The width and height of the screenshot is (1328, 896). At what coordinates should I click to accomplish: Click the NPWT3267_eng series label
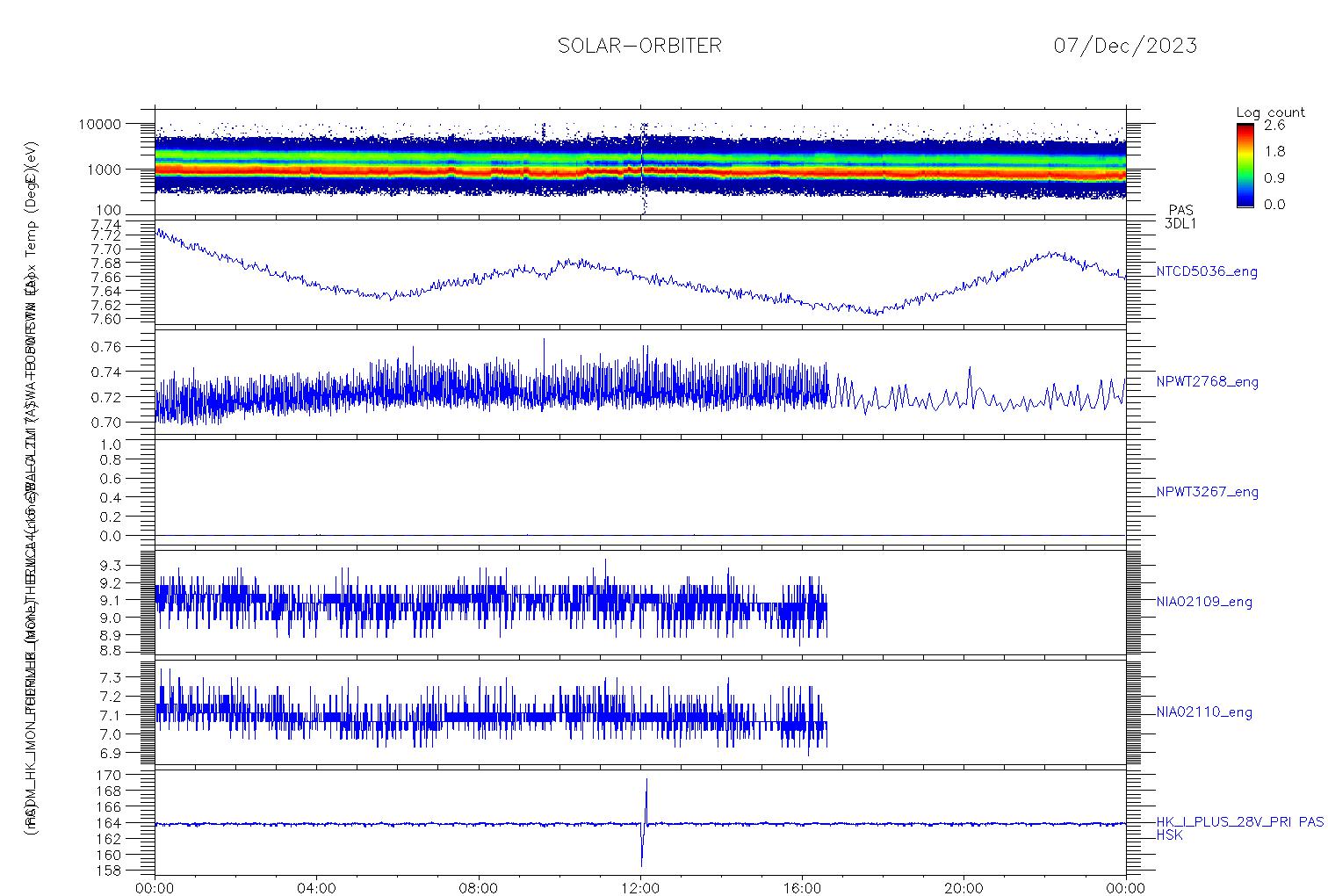tap(1207, 492)
